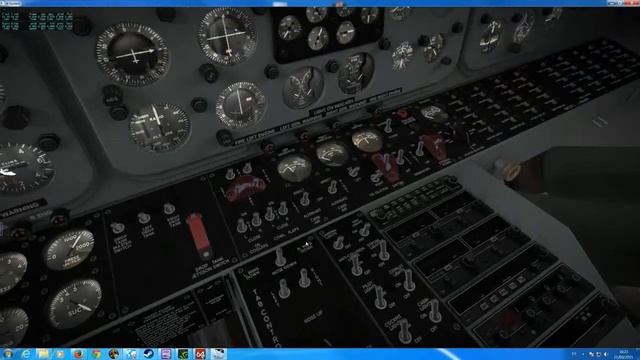Launch Internet Explorer from the taskbar
This screenshot has height=360, width=640.
26,354
